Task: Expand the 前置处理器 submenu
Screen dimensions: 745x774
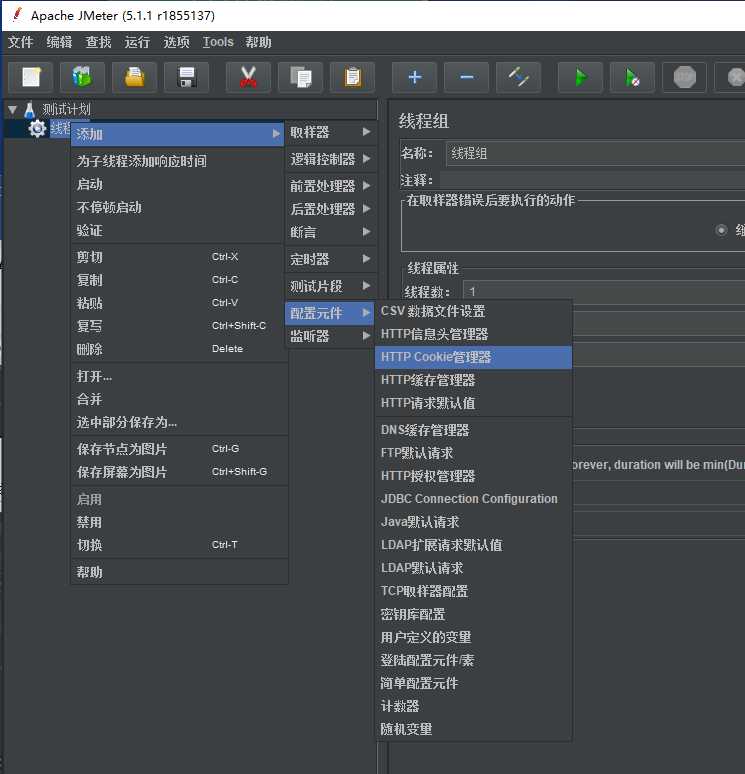Action: pos(331,186)
